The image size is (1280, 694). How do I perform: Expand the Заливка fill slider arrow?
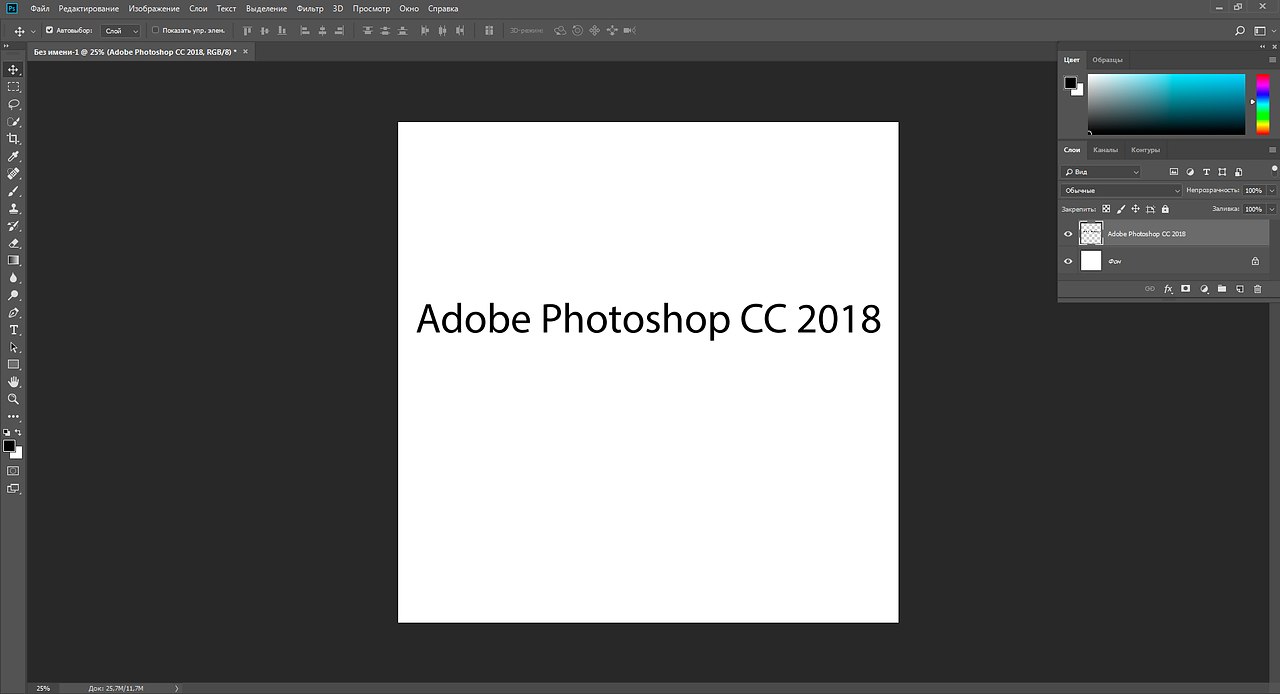coord(1272,209)
